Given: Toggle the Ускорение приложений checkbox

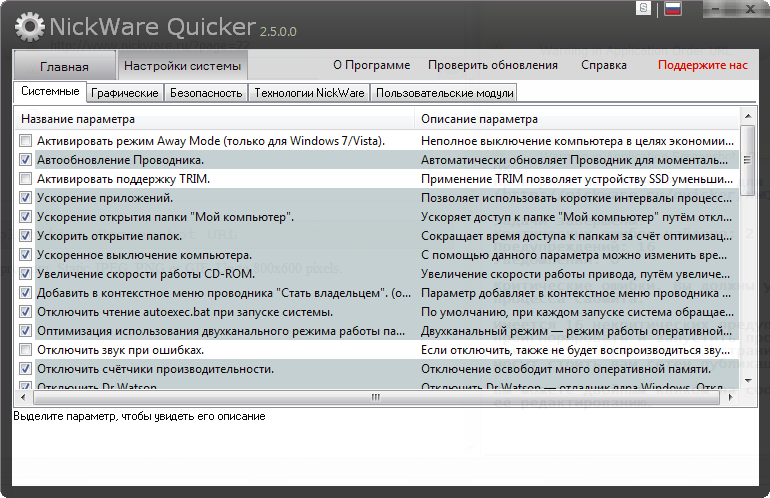Looking at the screenshot, I should click(26, 198).
